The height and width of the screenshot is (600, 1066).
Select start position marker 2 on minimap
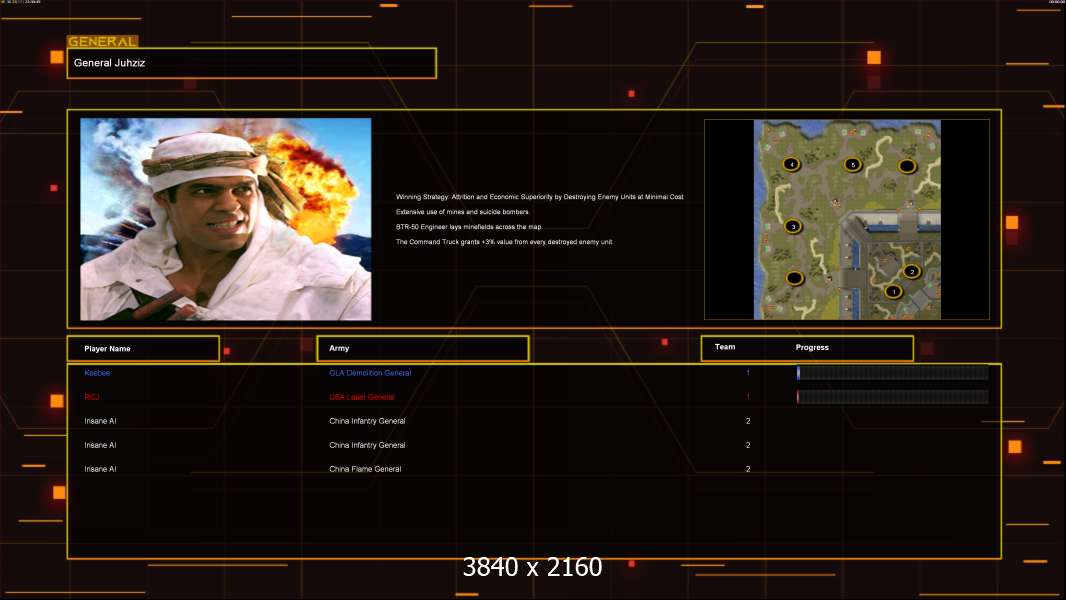tap(912, 272)
